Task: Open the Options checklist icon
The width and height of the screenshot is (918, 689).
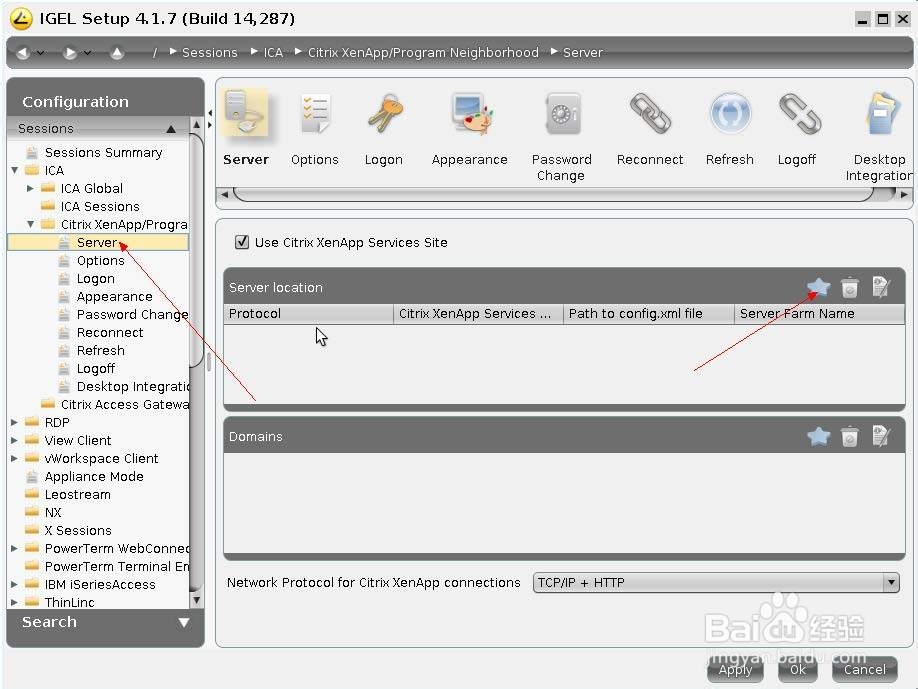Action: click(x=315, y=113)
